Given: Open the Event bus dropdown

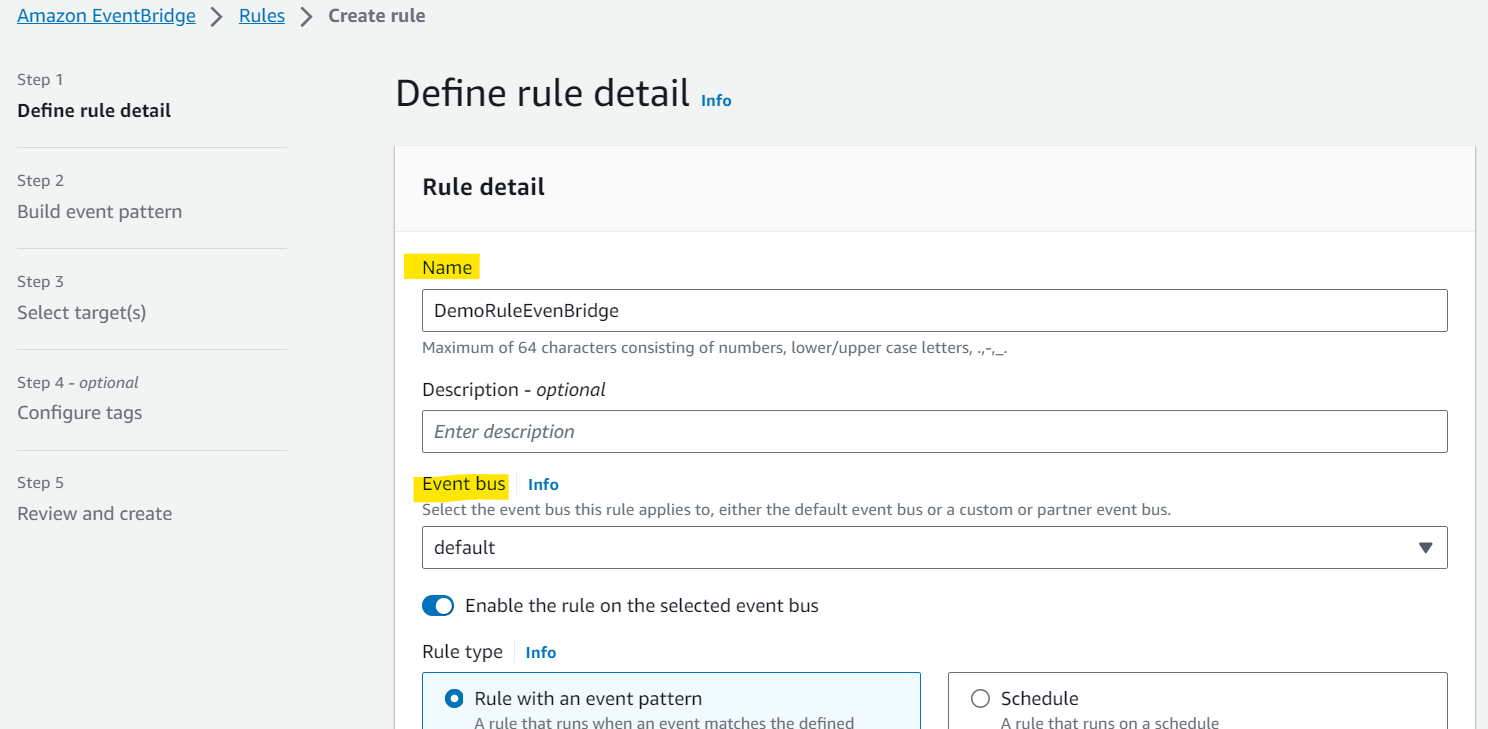Looking at the screenshot, I should tap(935, 548).
